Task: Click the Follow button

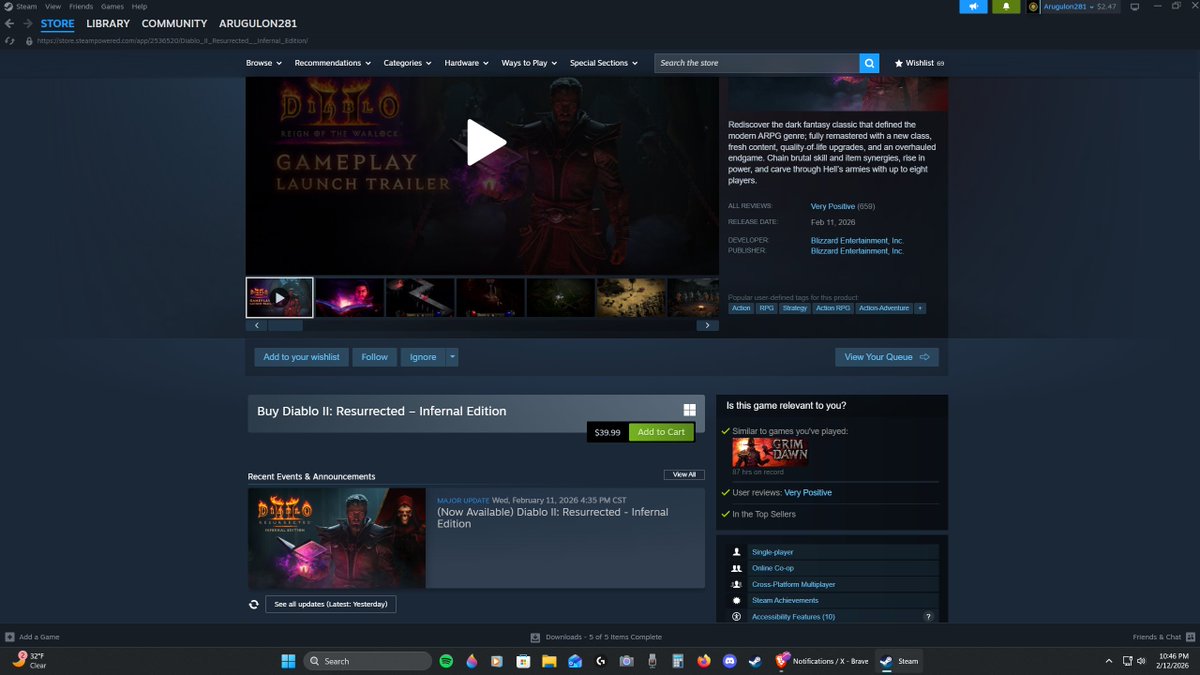Action: point(375,357)
